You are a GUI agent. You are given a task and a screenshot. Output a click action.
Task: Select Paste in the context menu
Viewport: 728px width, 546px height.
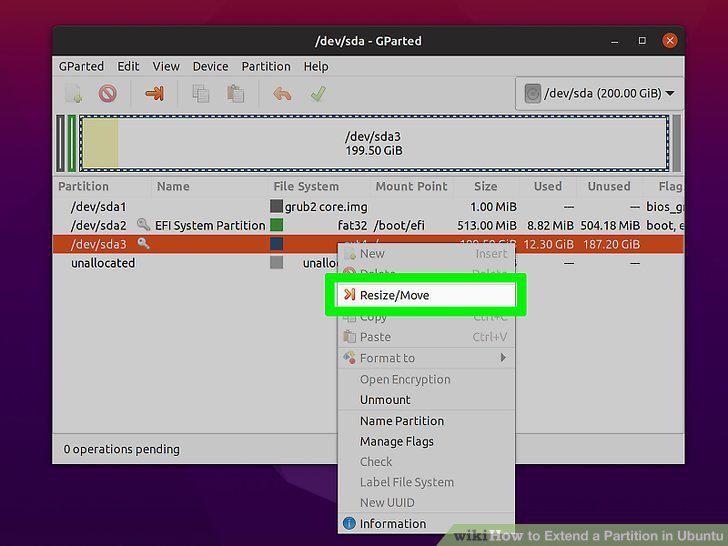coord(426,337)
